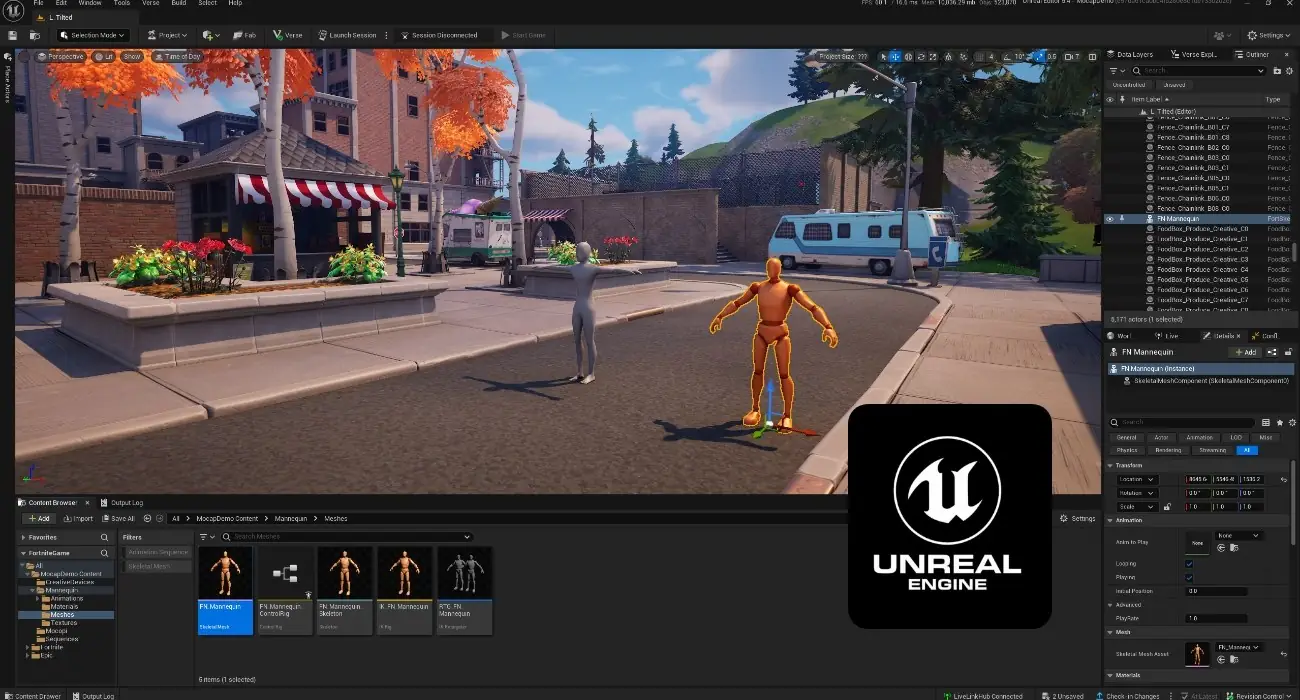Select the IK_FN_Mannequin asset thumbnail
The image size is (1300, 700).
tap(405, 572)
